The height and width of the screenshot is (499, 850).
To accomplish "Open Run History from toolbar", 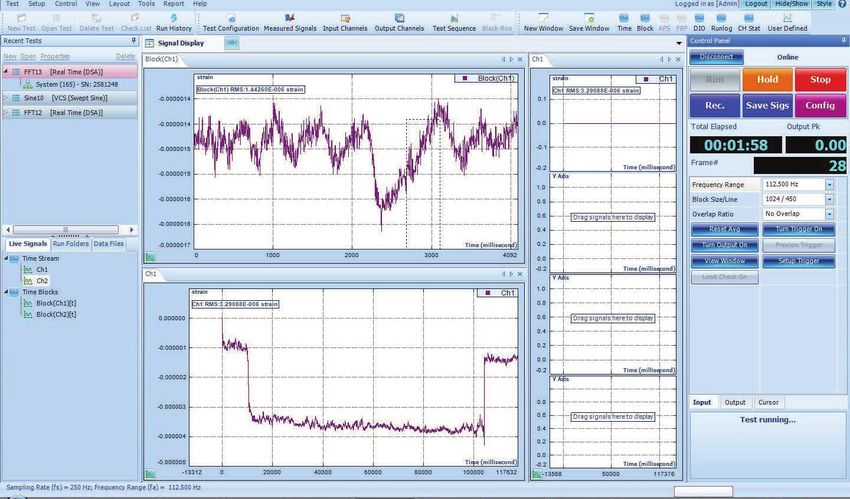I will click(173, 23).
